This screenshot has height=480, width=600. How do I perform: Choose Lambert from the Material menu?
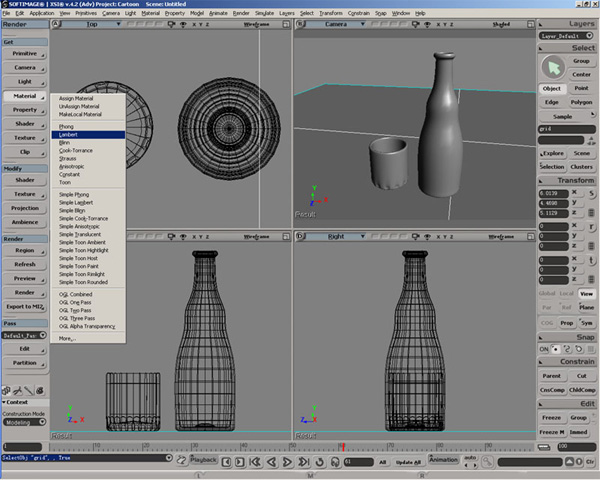pyautogui.click(x=88, y=135)
